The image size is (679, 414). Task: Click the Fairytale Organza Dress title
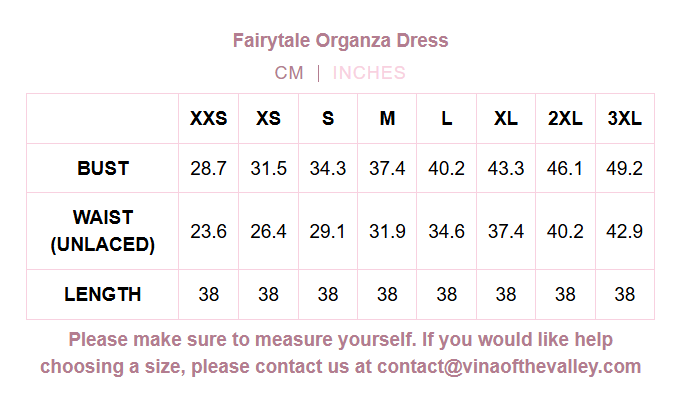340,41
